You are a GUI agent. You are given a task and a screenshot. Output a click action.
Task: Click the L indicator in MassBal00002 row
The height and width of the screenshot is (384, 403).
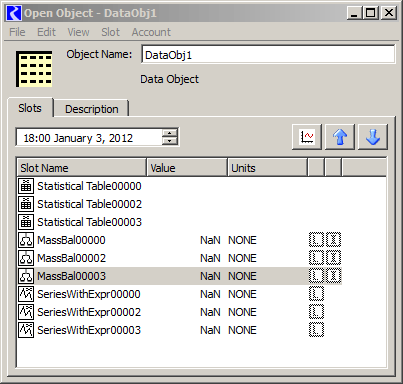tap(316, 258)
